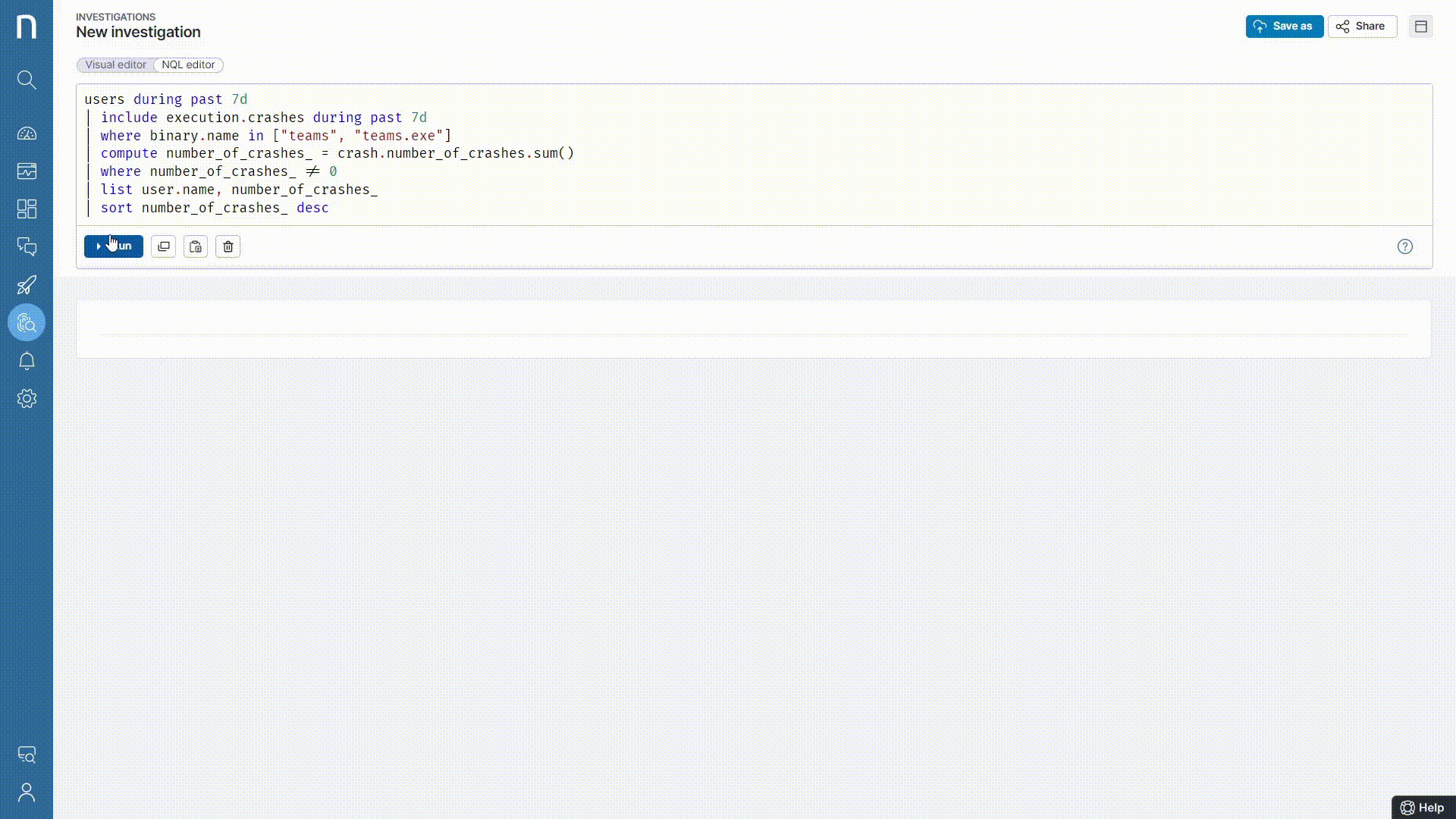Image resolution: width=1456 pixels, height=819 pixels.
Task: Open the dashboard grid icon in the sidebar
Action: point(27,209)
